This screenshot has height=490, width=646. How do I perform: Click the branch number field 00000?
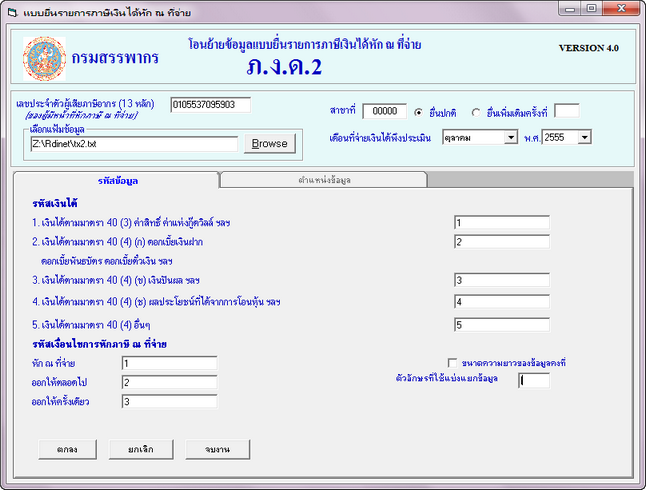(x=385, y=111)
